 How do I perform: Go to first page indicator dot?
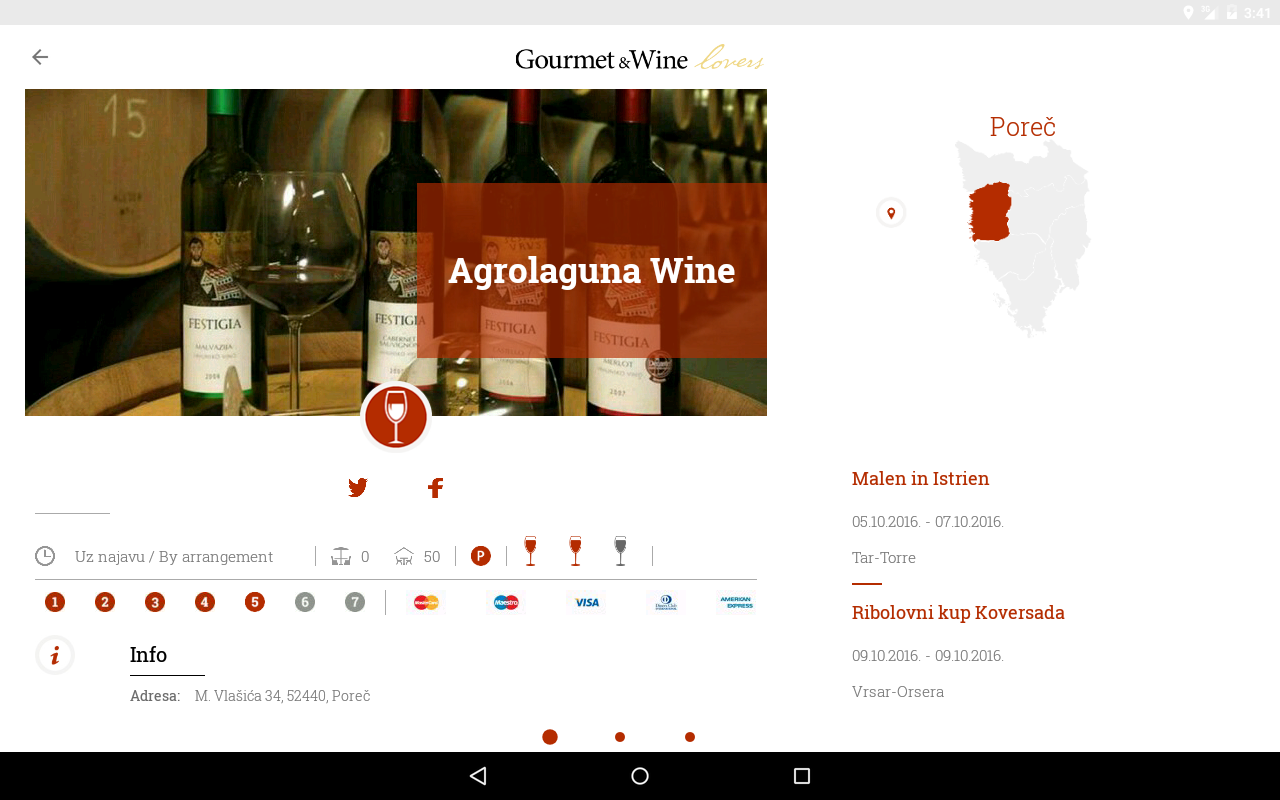[x=550, y=737]
